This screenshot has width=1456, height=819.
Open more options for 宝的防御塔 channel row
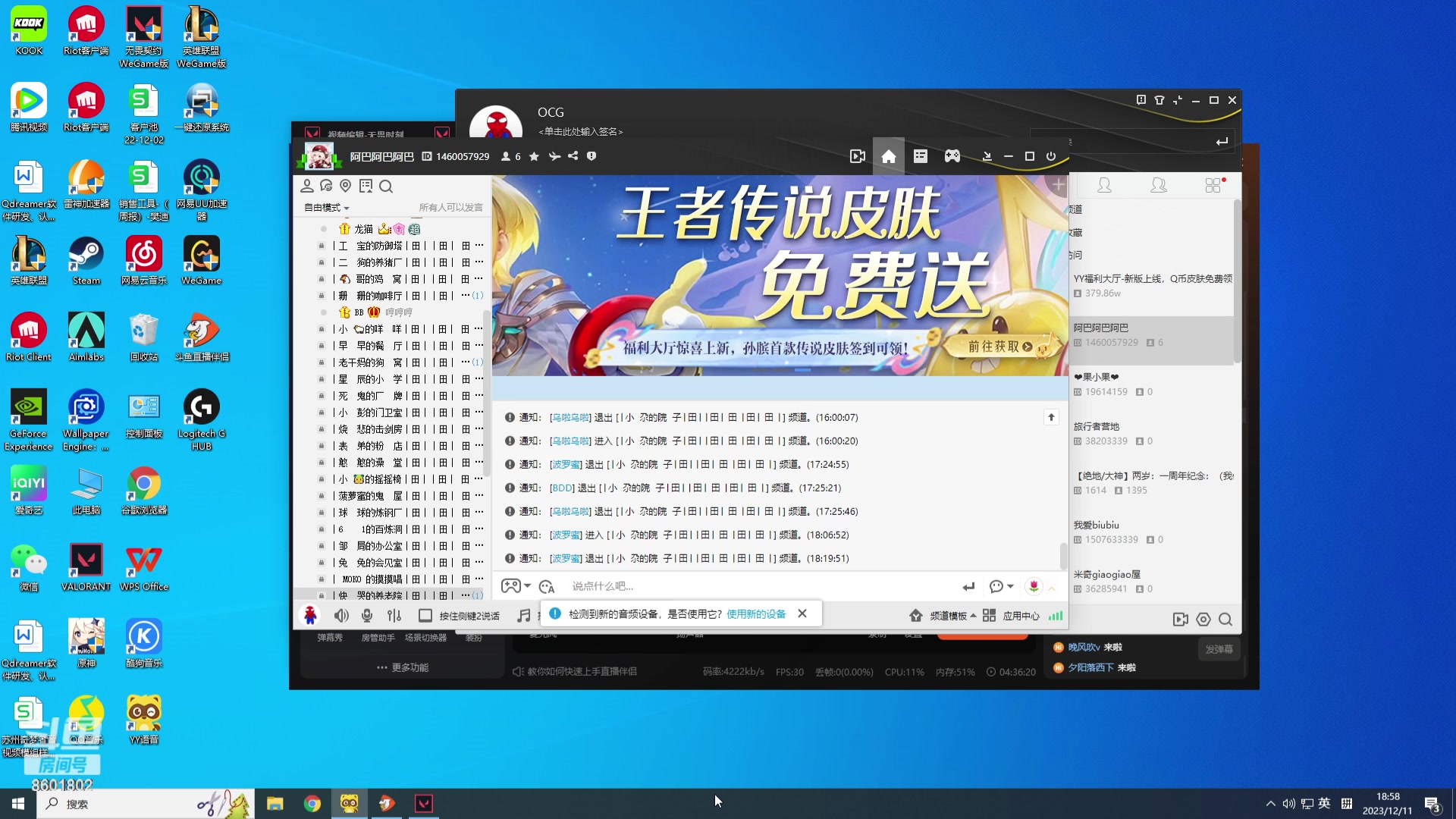pyautogui.click(x=479, y=246)
